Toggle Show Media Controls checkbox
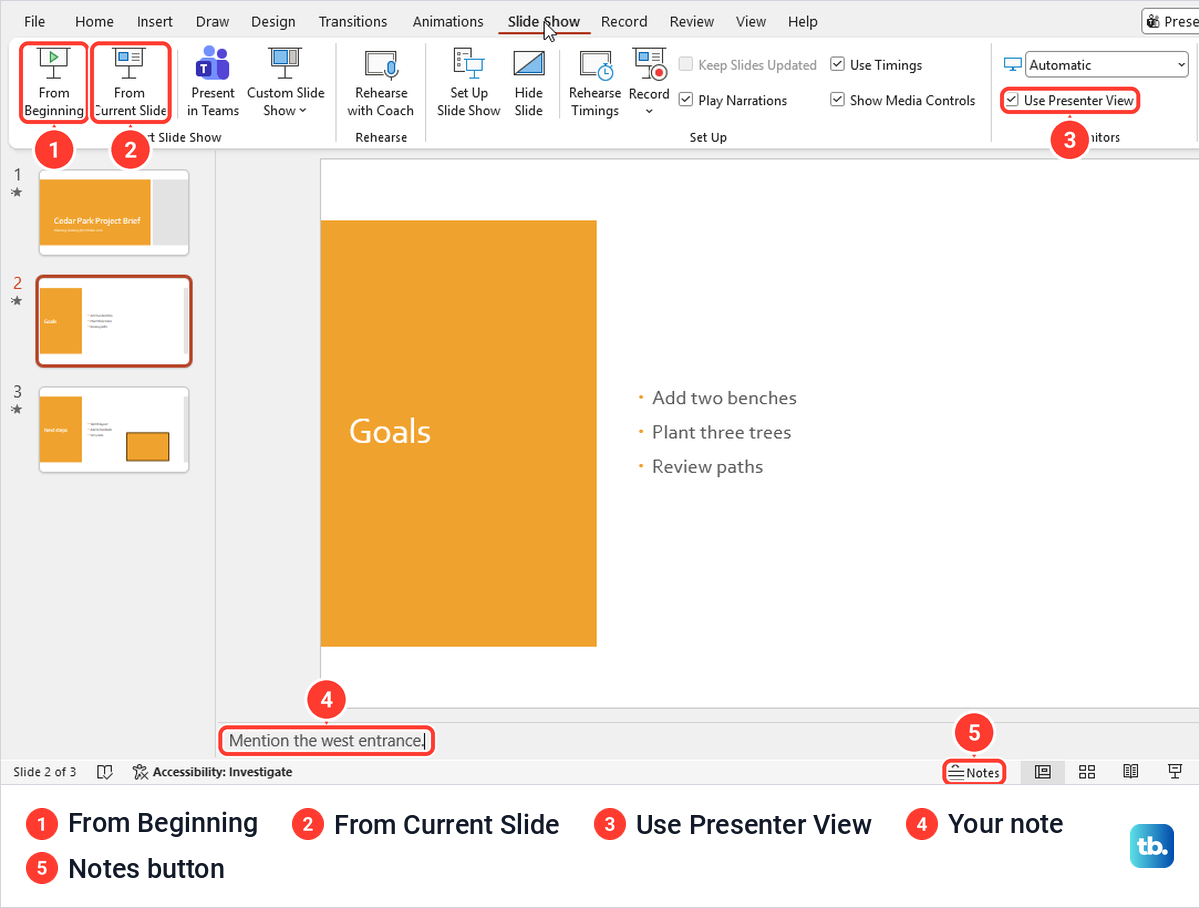Screen dimensions: 1200x908 [838, 100]
